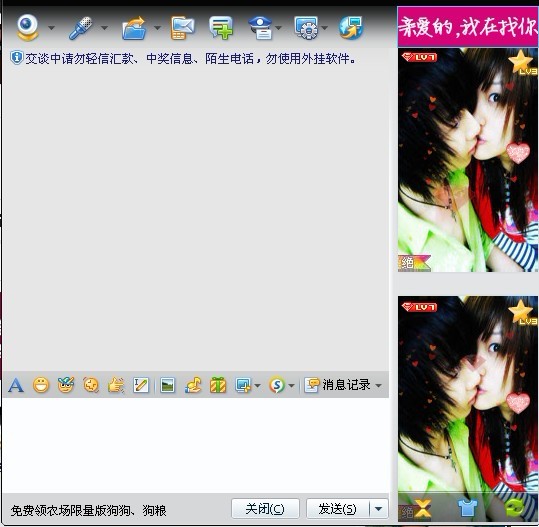Screen dimensions: 539x527
Task: Insert a picture into the message
Action: point(167,385)
